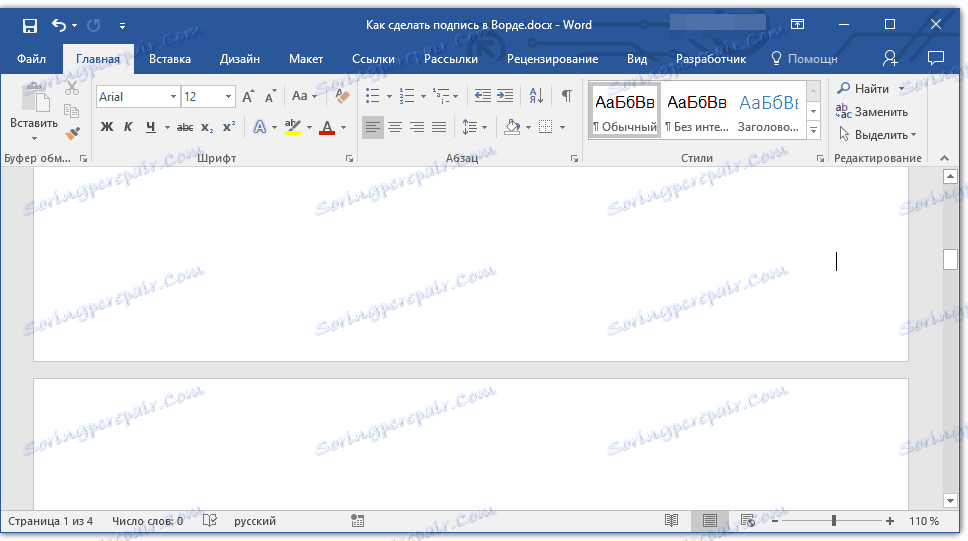Redo the last action
This screenshot has height=541, width=968.
coord(94,25)
